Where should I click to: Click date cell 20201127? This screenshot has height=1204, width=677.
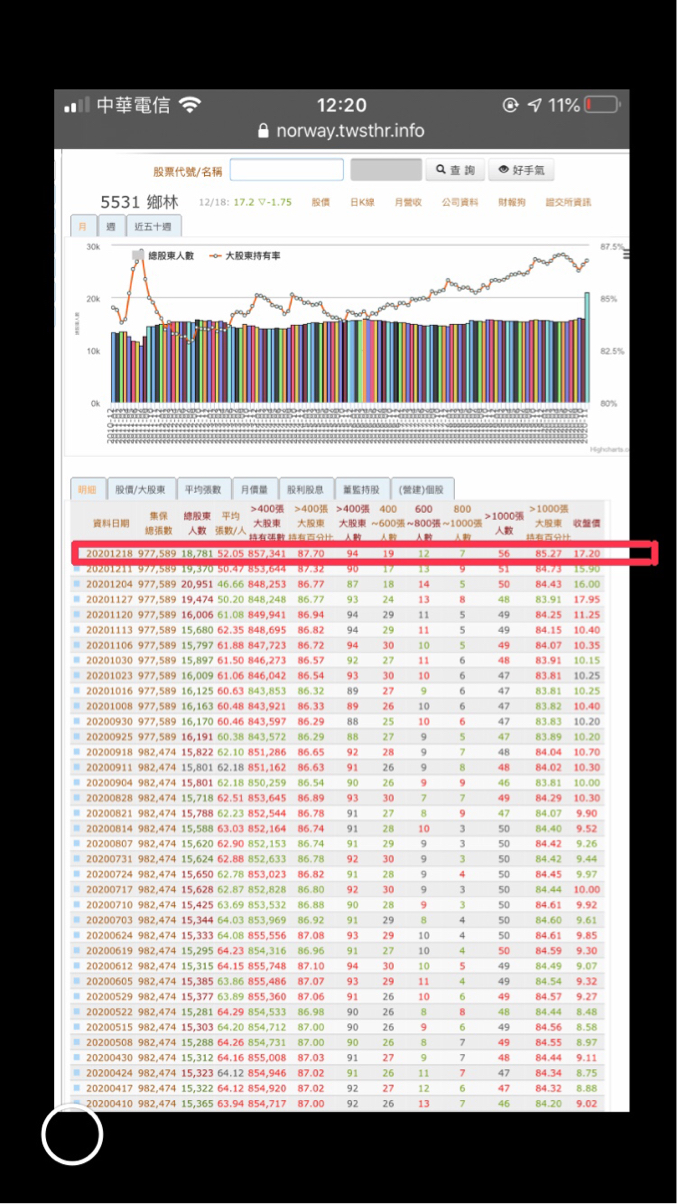[109, 599]
